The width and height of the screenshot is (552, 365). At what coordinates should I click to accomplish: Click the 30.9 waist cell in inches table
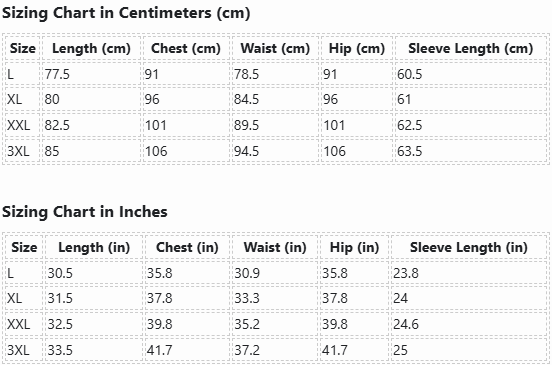click(x=275, y=273)
